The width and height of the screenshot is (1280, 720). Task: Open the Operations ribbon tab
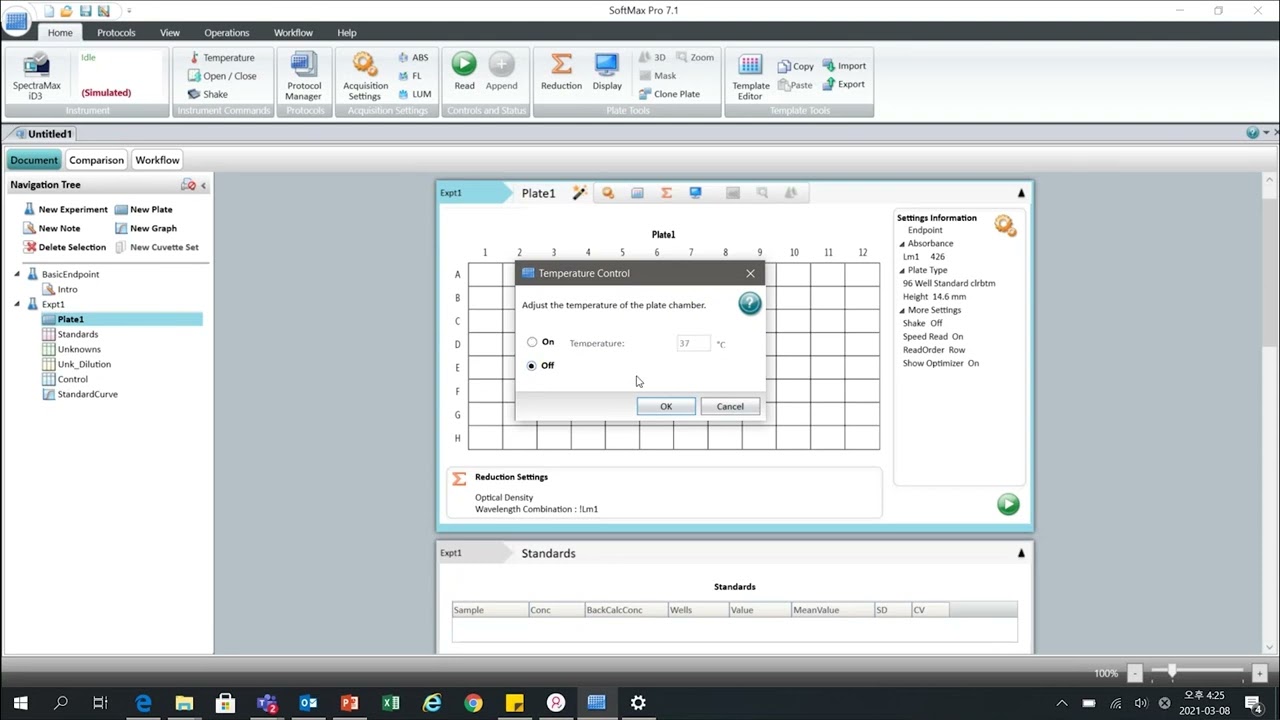pos(227,33)
